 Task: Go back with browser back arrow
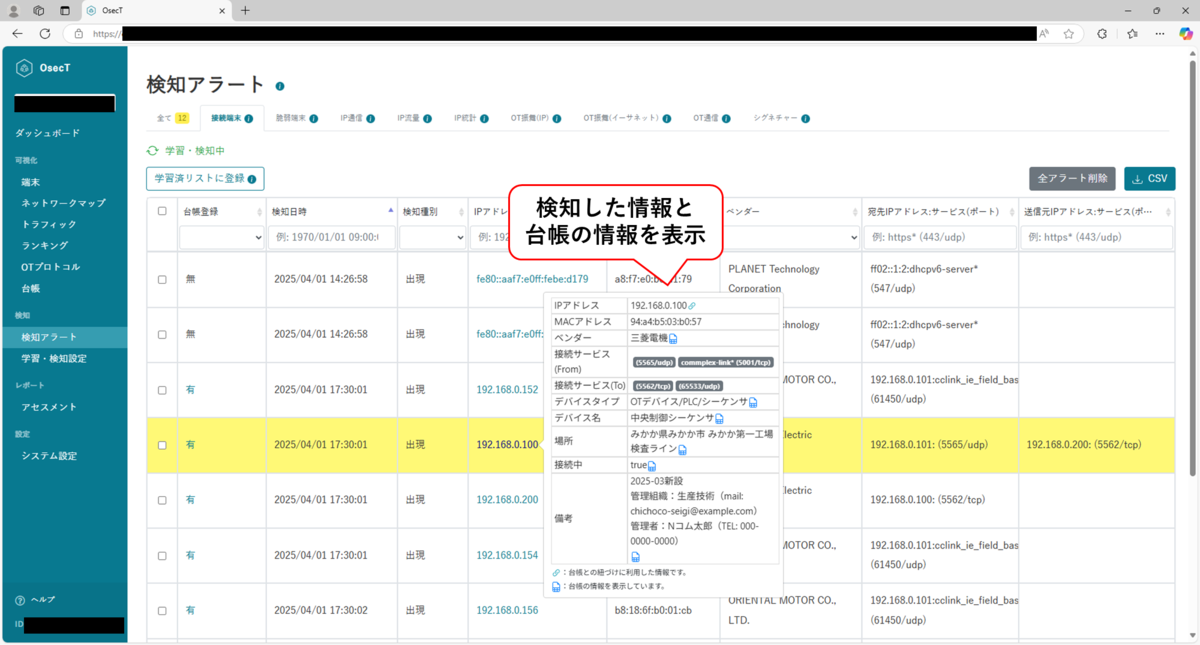coord(17,33)
